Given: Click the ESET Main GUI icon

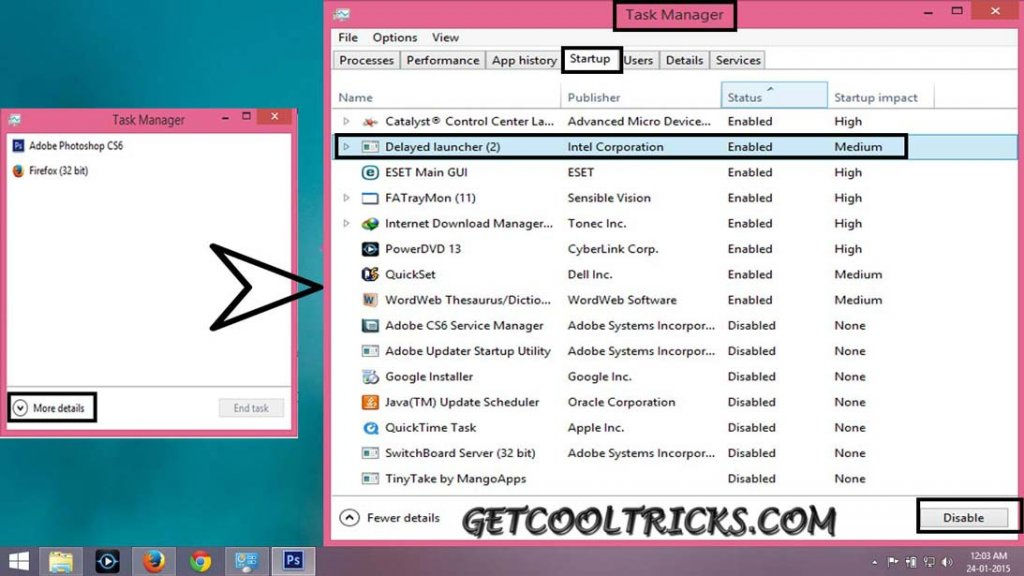Looking at the screenshot, I should coord(370,172).
